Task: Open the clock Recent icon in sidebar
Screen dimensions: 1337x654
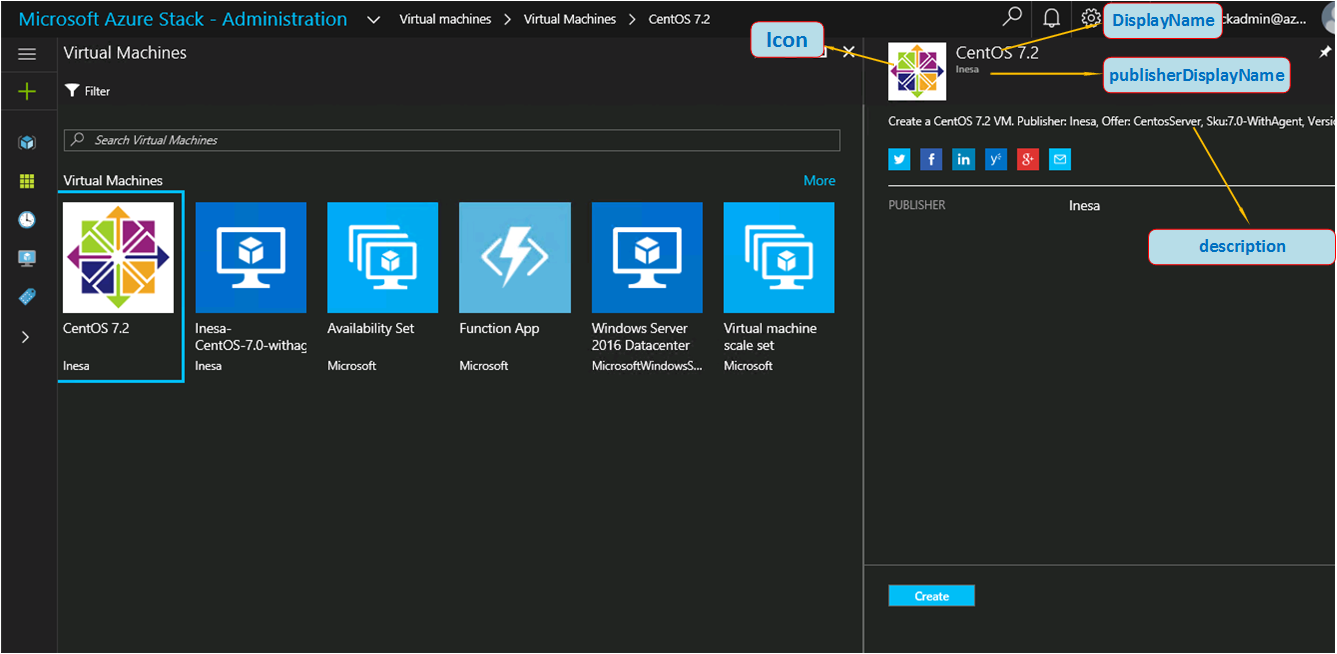Action: pos(27,220)
